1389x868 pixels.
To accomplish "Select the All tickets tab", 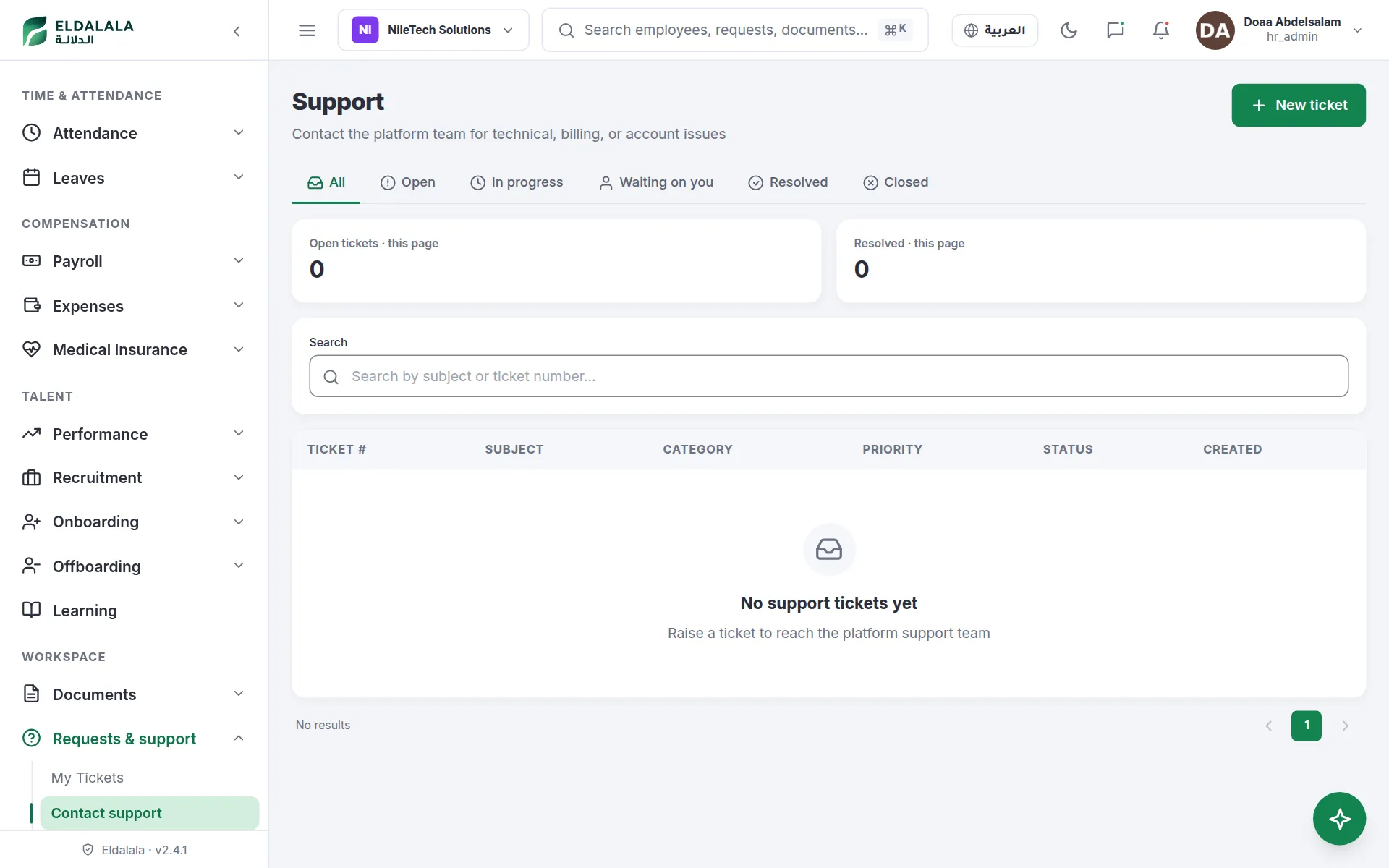I will tap(326, 182).
